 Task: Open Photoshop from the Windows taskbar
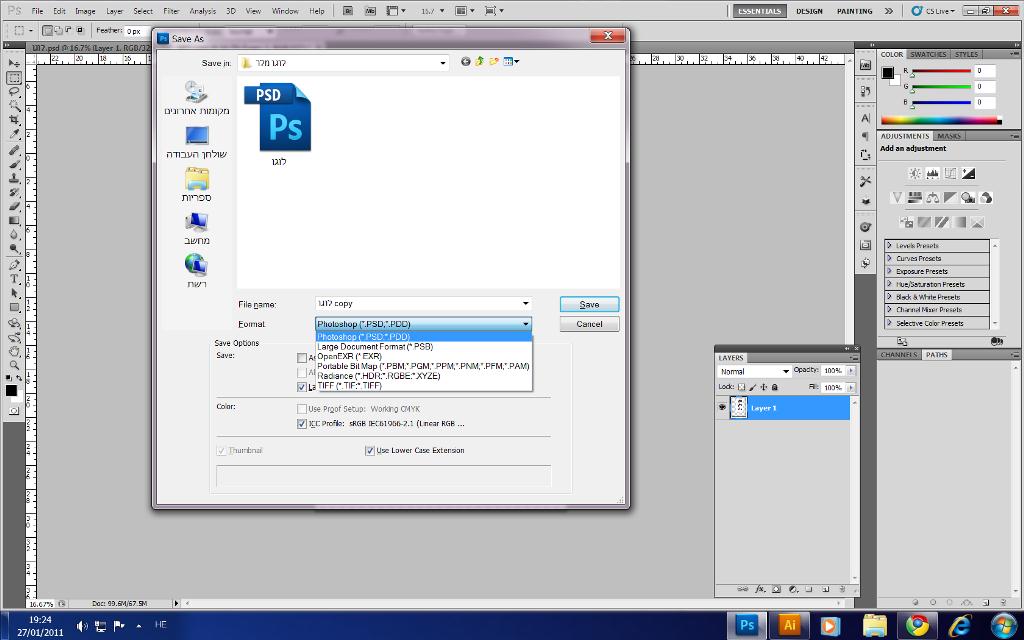coord(747,625)
